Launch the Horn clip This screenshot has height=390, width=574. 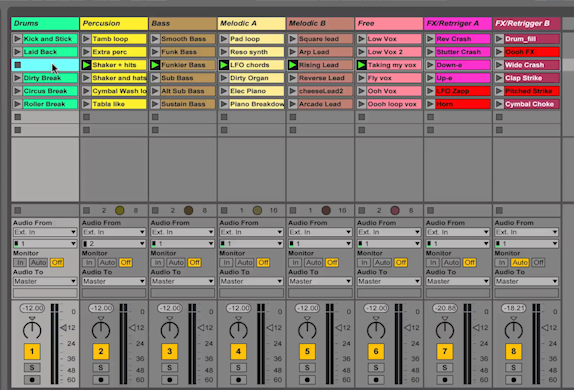(x=430, y=104)
